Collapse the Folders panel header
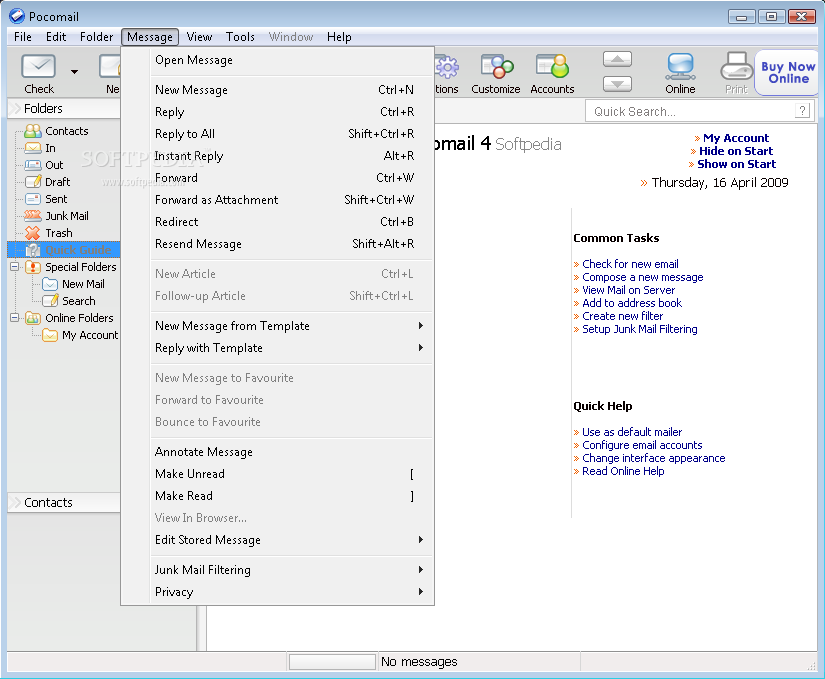The width and height of the screenshot is (825, 679). pos(64,108)
